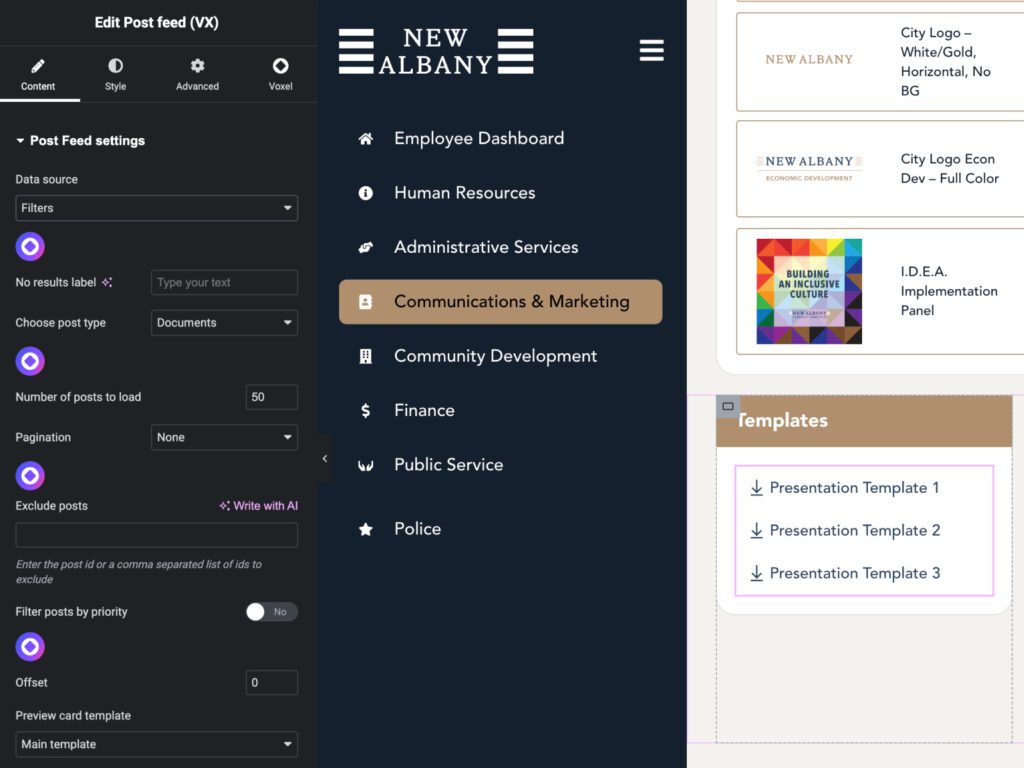The image size is (1024, 768).
Task: Focus the Exclude posts input field
Action: tap(157, 535)
